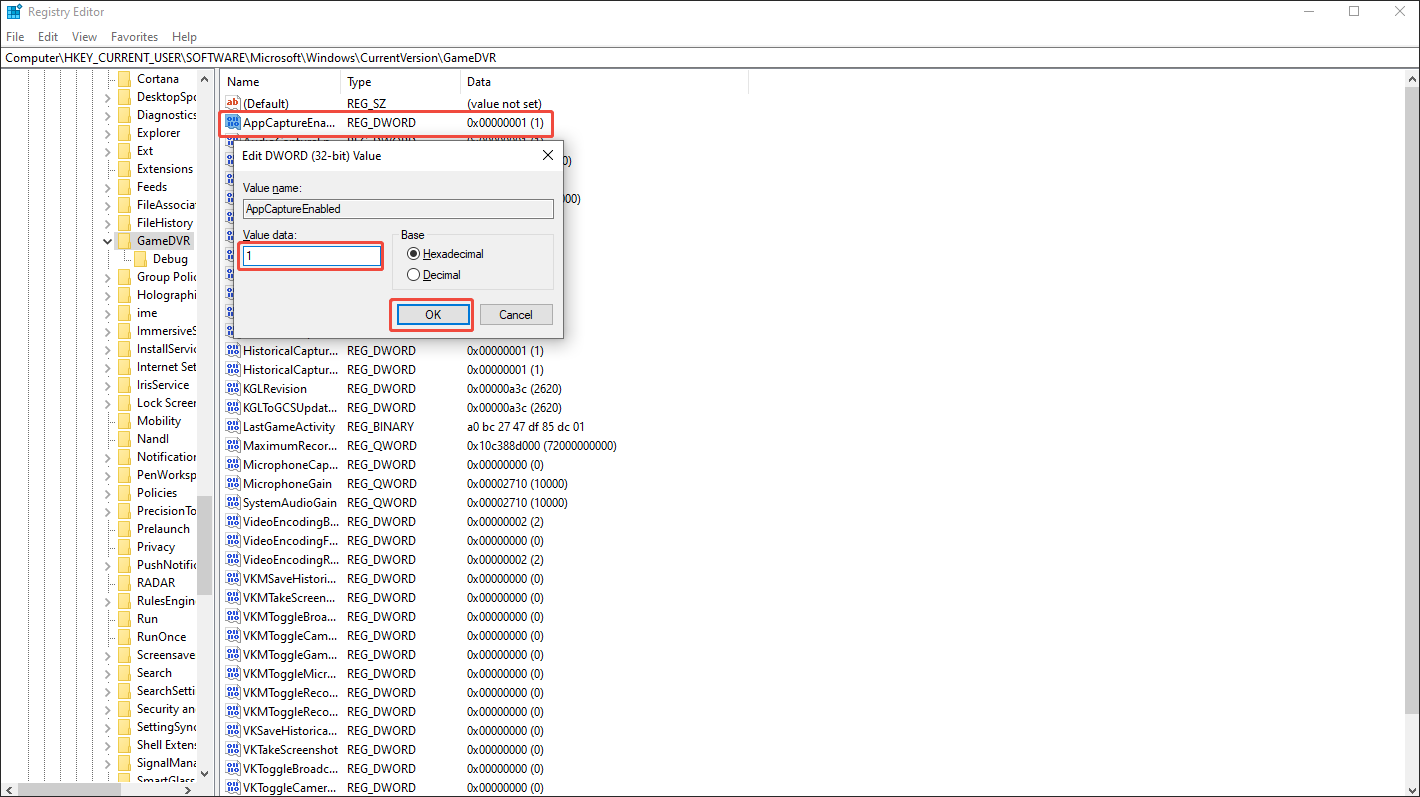Click the VKTakeScreenshot value icon

point(233,749)
